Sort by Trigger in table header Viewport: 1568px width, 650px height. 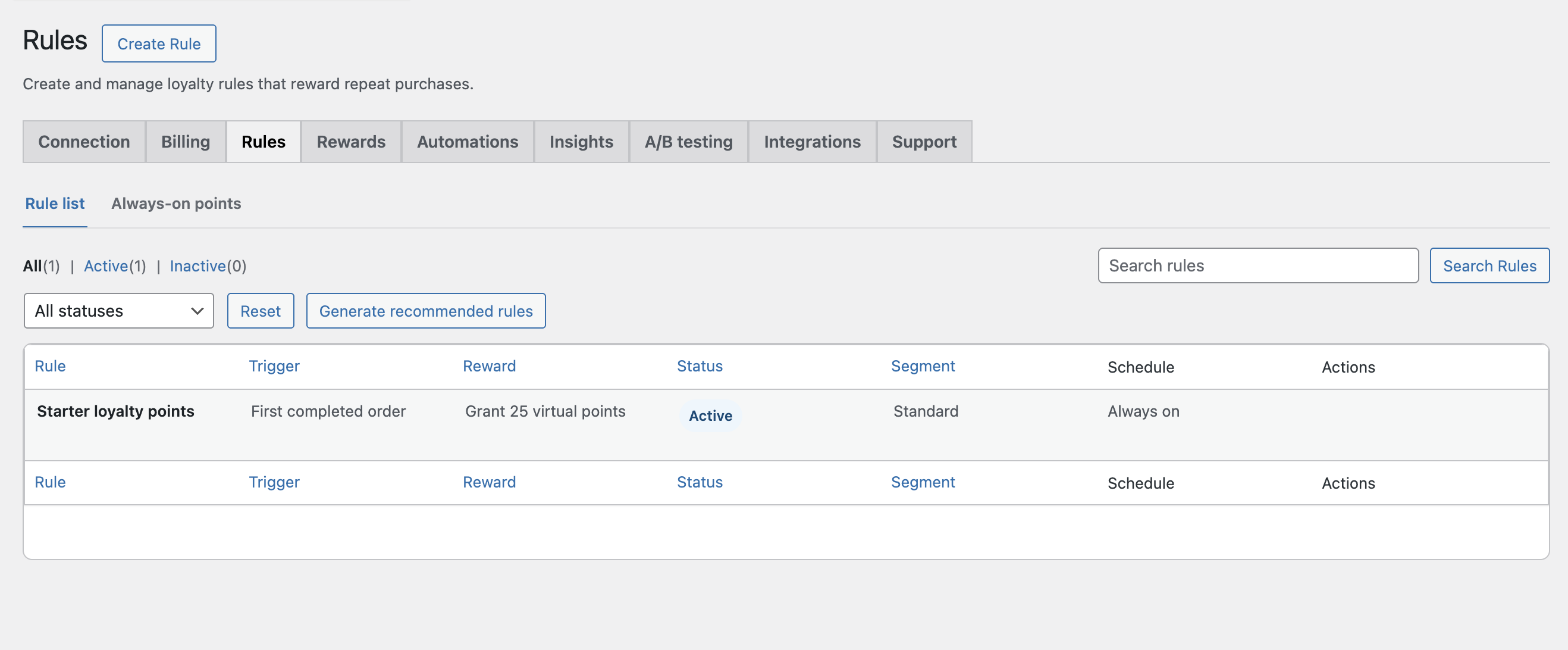click(274, 366)
